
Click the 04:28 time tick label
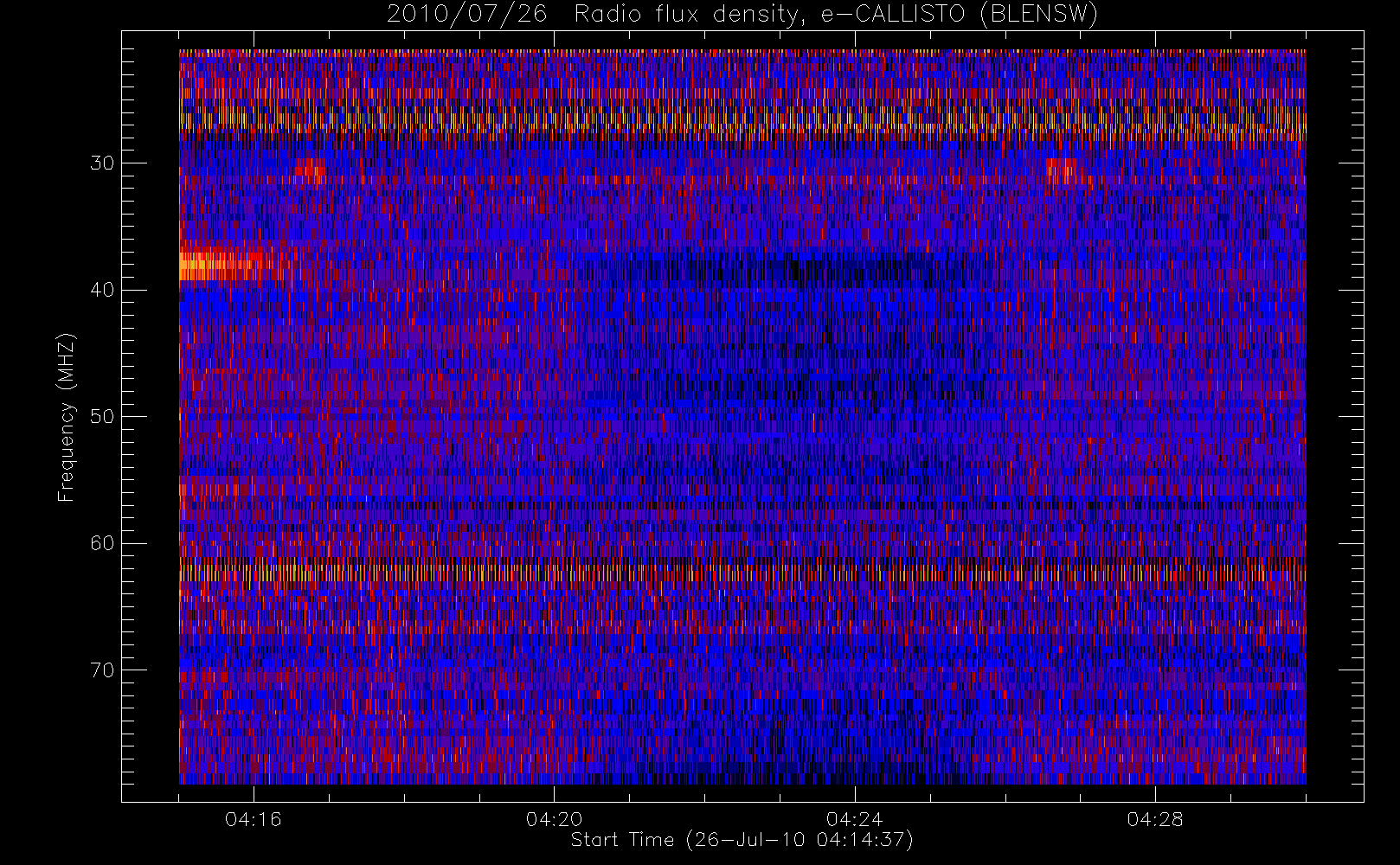(1155, 819)
